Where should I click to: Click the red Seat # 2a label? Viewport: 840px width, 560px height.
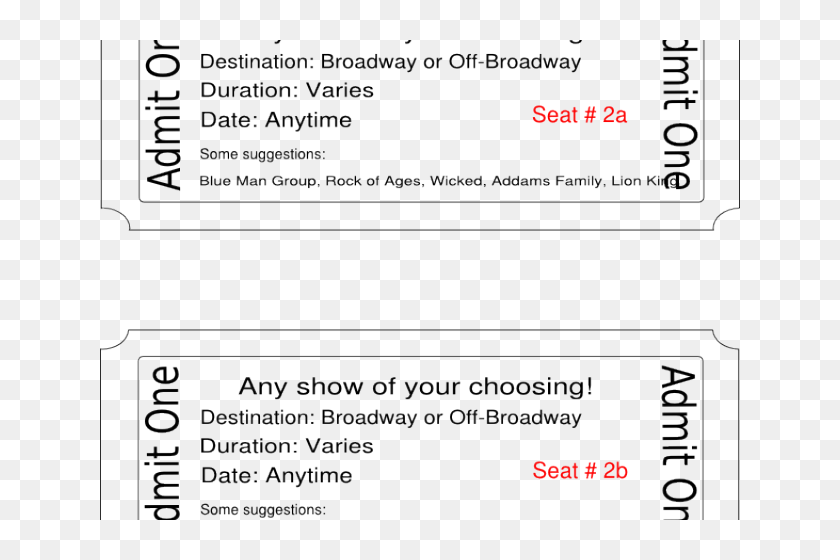pyautogui.click(x=579, y=115)
